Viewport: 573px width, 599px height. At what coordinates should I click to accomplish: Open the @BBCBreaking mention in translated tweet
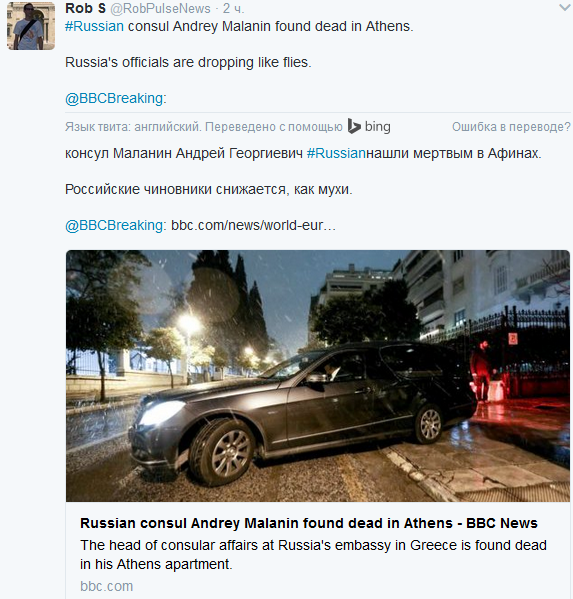point(114,225)
